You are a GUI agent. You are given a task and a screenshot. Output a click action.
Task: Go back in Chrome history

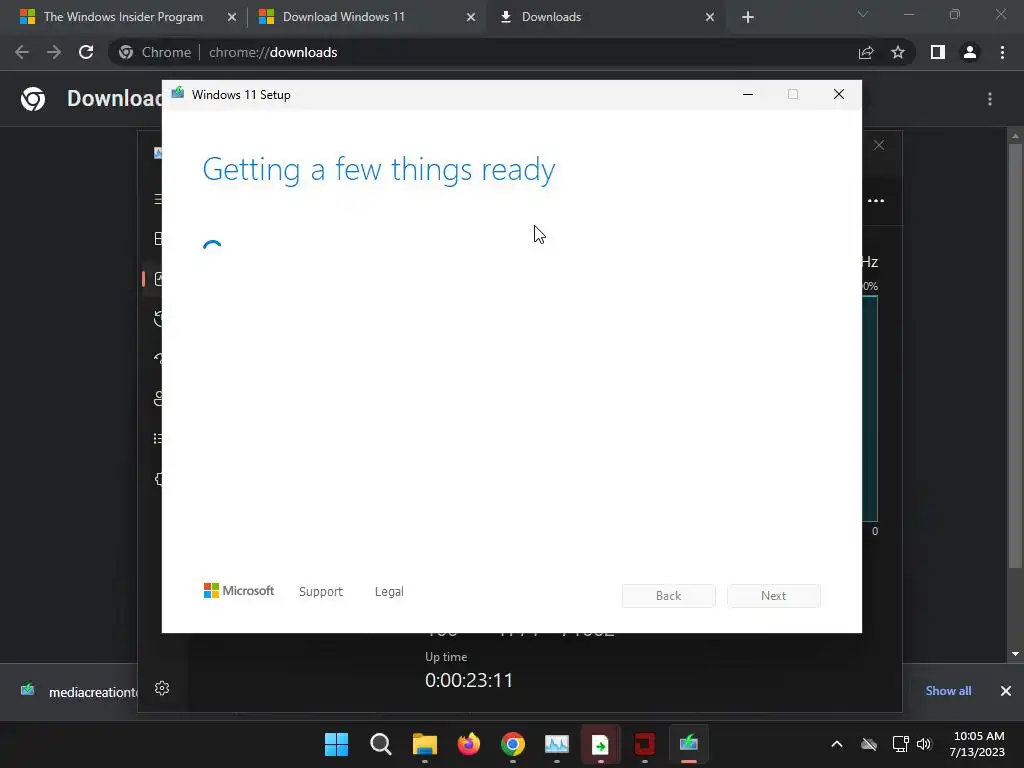pyautogui.click(x=22, y=52)
